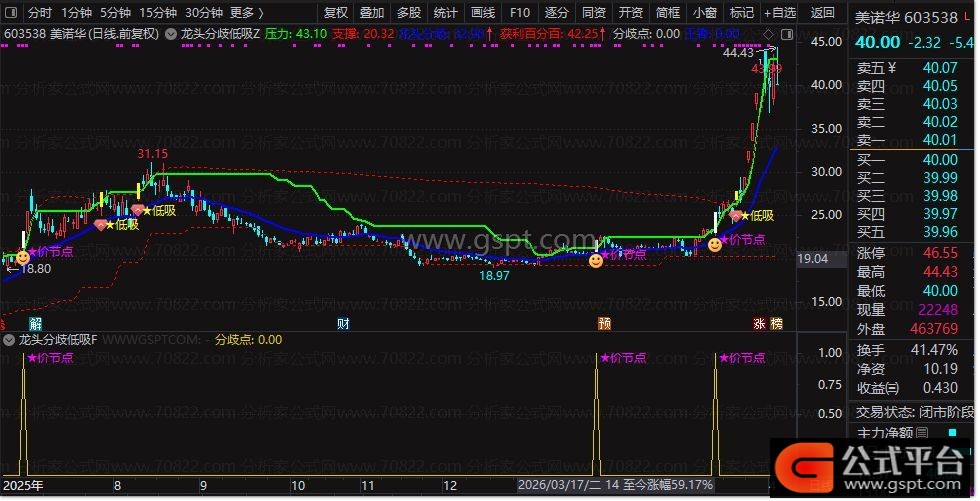
Task: Toggle 叠加 overlay mode
Action: tap(372, 13)
